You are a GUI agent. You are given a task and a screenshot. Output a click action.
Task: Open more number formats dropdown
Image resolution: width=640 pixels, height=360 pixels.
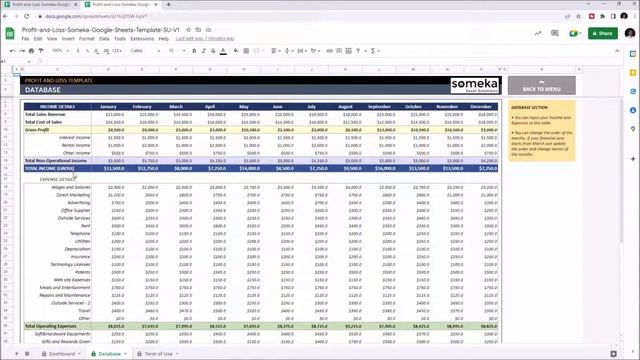(117, 51)
